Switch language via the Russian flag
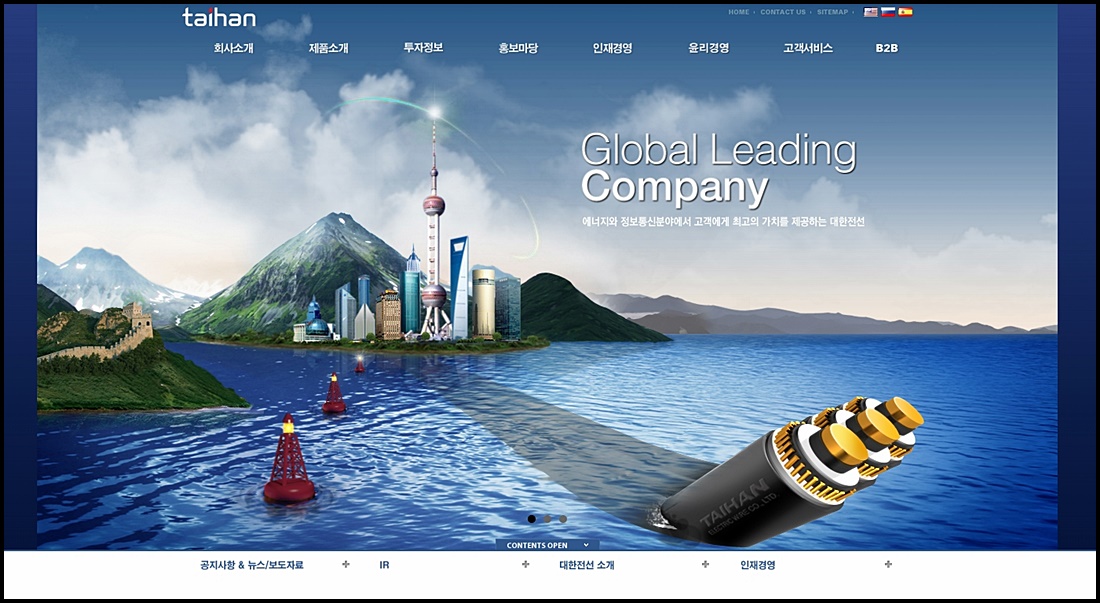The width and height of the screenshot is (1100, 603). pyautogui.click(x=888, y=12)
